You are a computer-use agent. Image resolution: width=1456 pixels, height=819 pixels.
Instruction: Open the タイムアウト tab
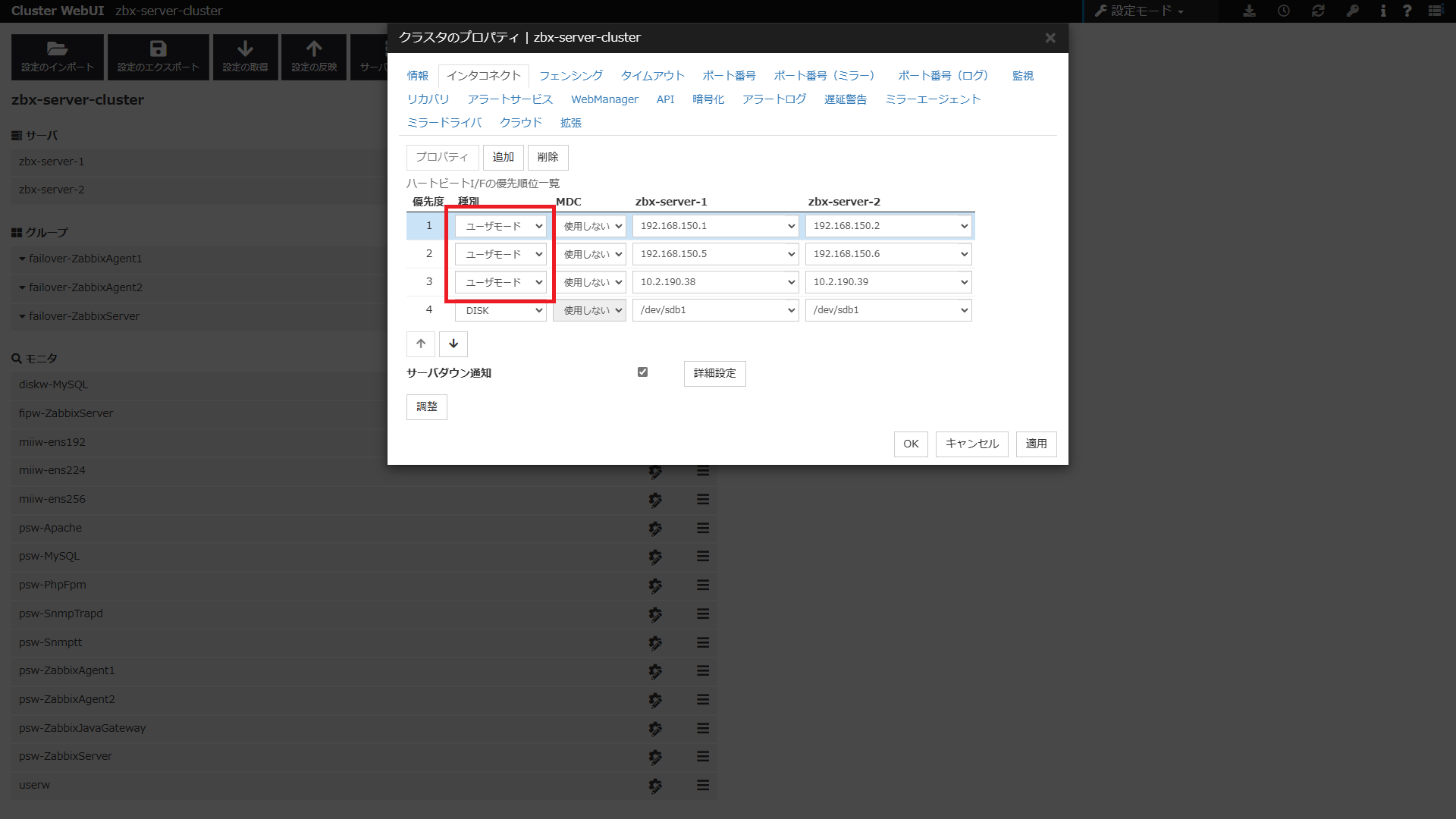tap(652, 76)
